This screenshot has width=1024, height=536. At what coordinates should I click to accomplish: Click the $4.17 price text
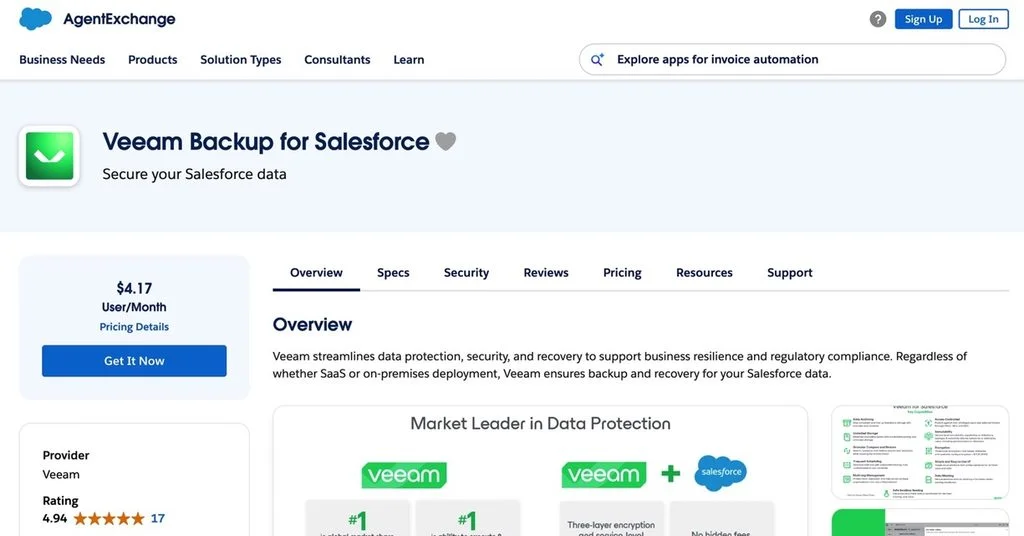pos(134,288)
